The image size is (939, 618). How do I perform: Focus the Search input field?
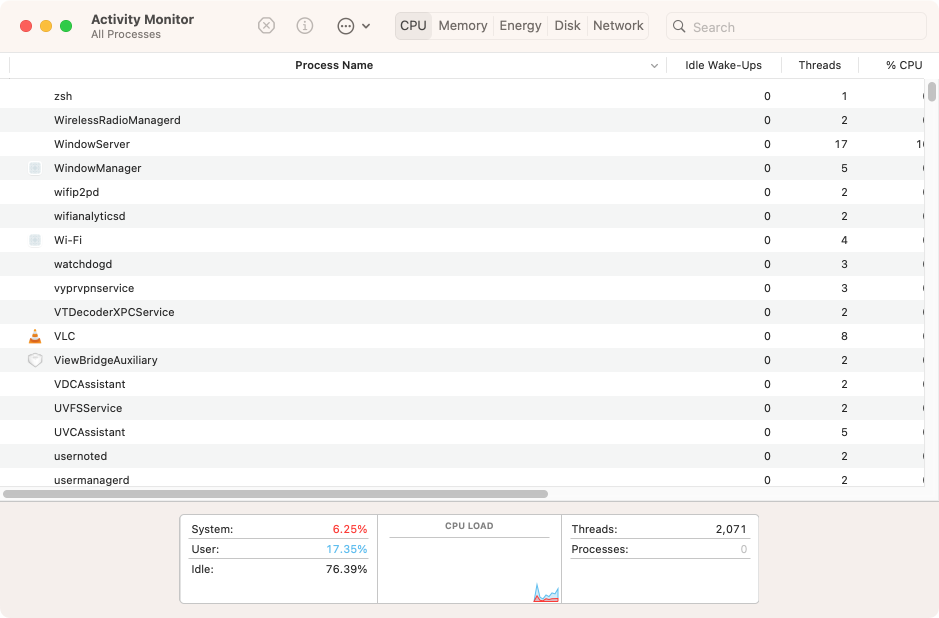click(x=796, y=26)
